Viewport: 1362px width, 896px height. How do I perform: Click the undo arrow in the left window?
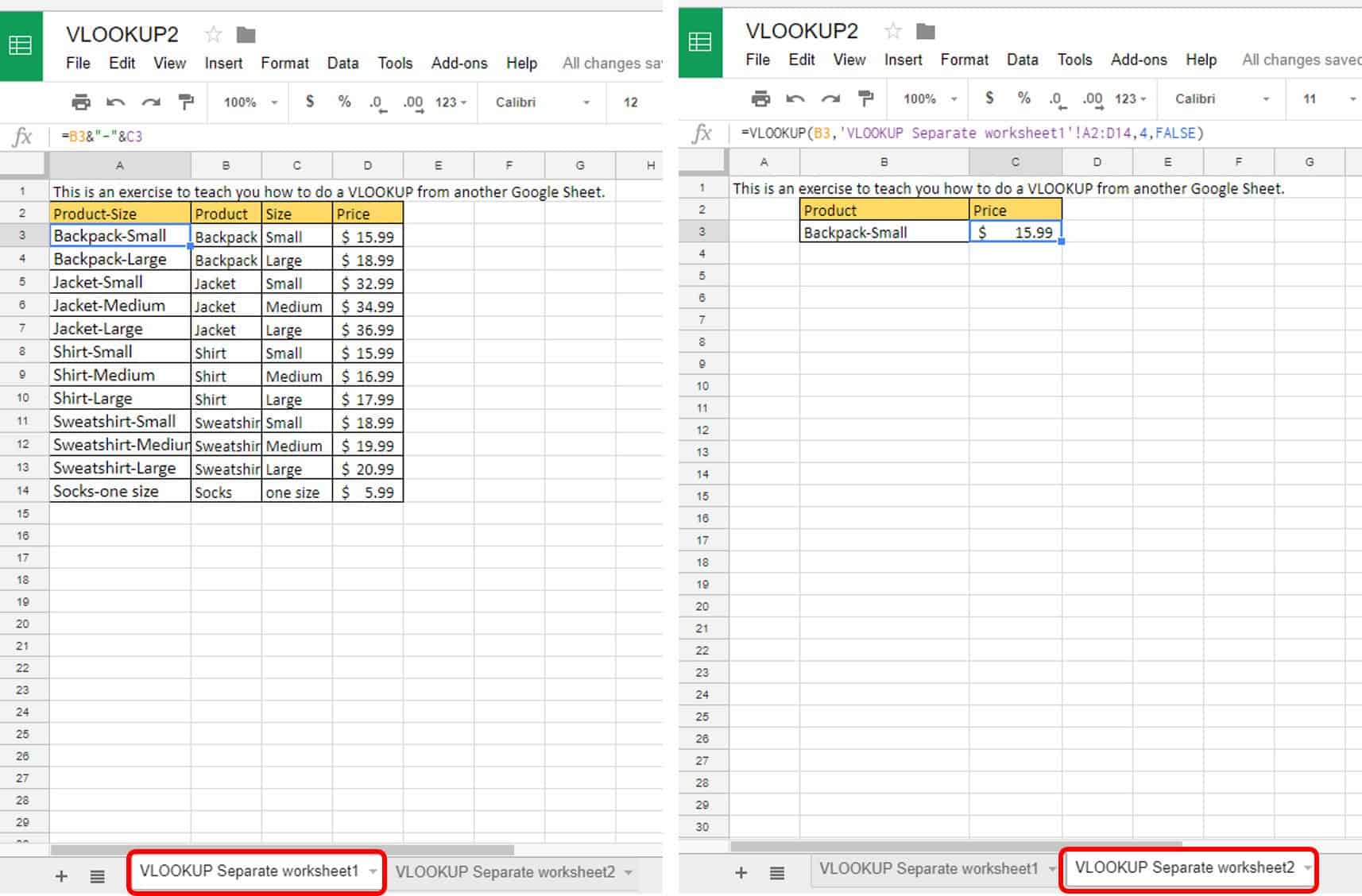(x=116, y=102)
